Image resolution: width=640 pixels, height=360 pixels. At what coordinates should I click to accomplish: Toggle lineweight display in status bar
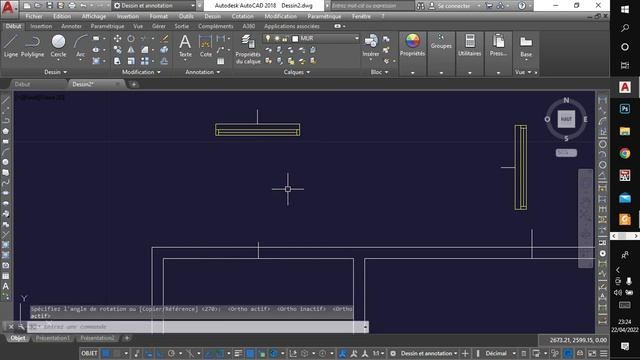tap(238, 353)
